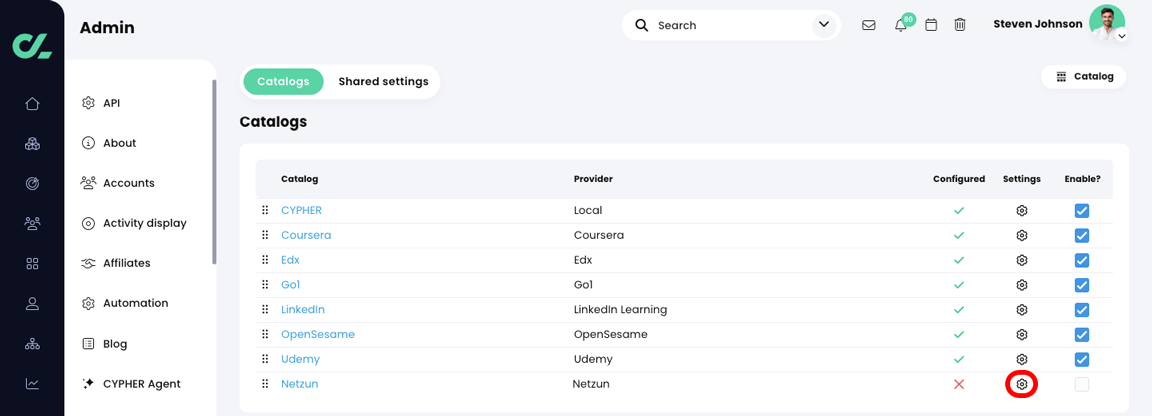
Task: Disable the CYPHER catalog checkbox
Action: pos(1081,211)
